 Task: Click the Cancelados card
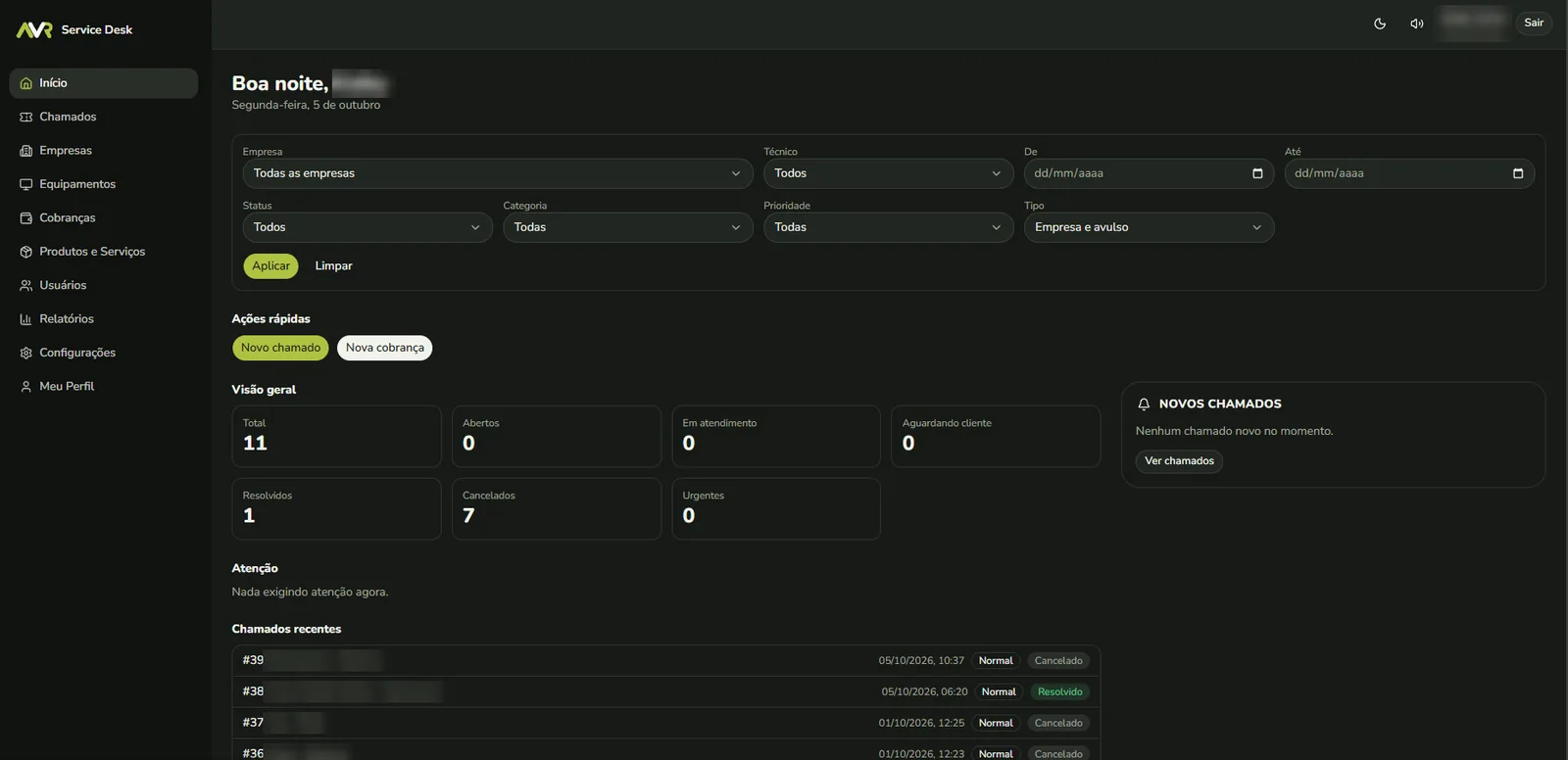(556, 509)
